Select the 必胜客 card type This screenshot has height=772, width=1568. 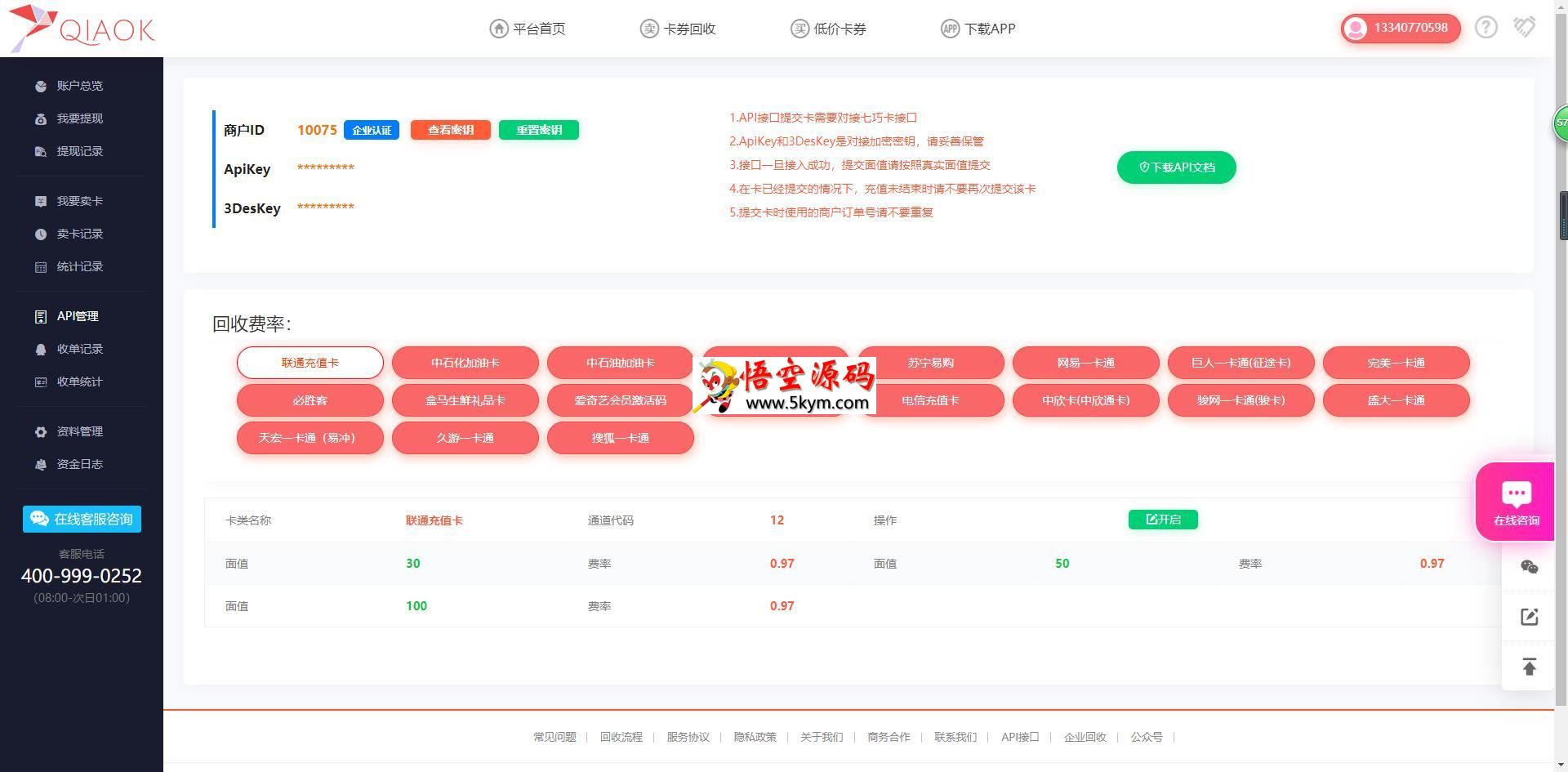pyautogui.click(x=310, y=400)
